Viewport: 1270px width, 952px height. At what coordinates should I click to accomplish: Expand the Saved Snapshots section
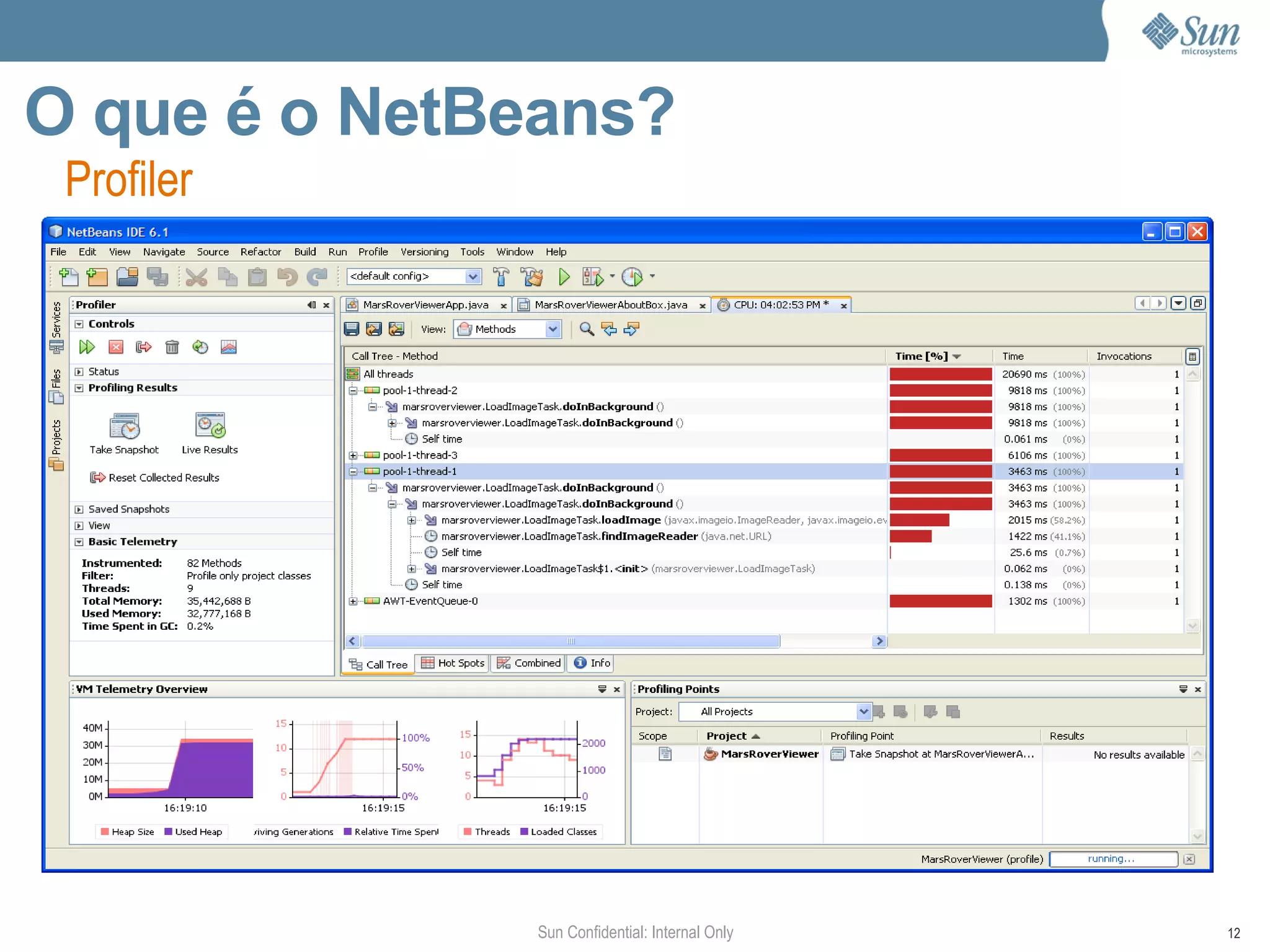[79, 509]
